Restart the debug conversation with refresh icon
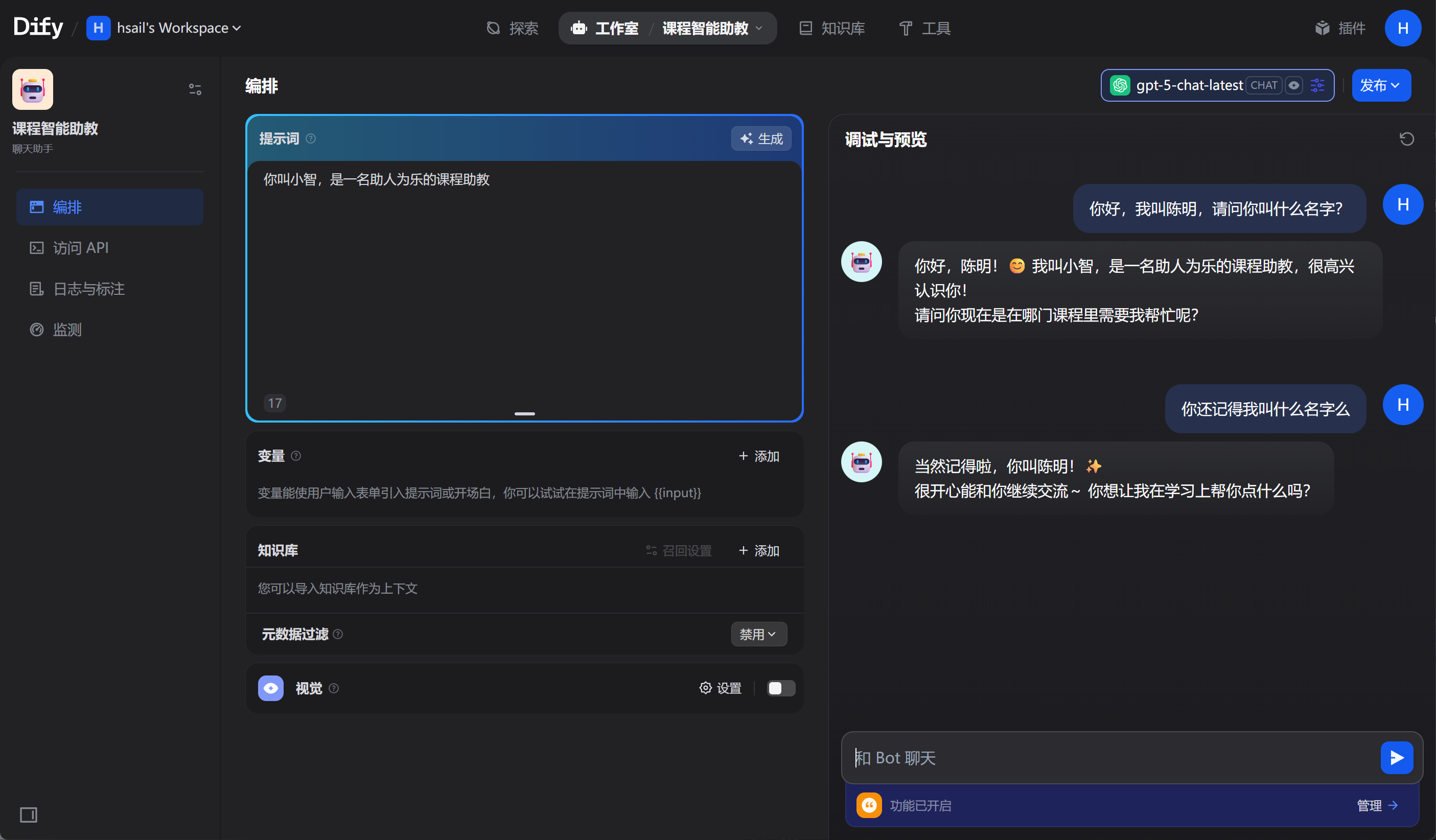Image resolution: width=1436 pixels, height=840 pixels. click(x=1406, y=139)
